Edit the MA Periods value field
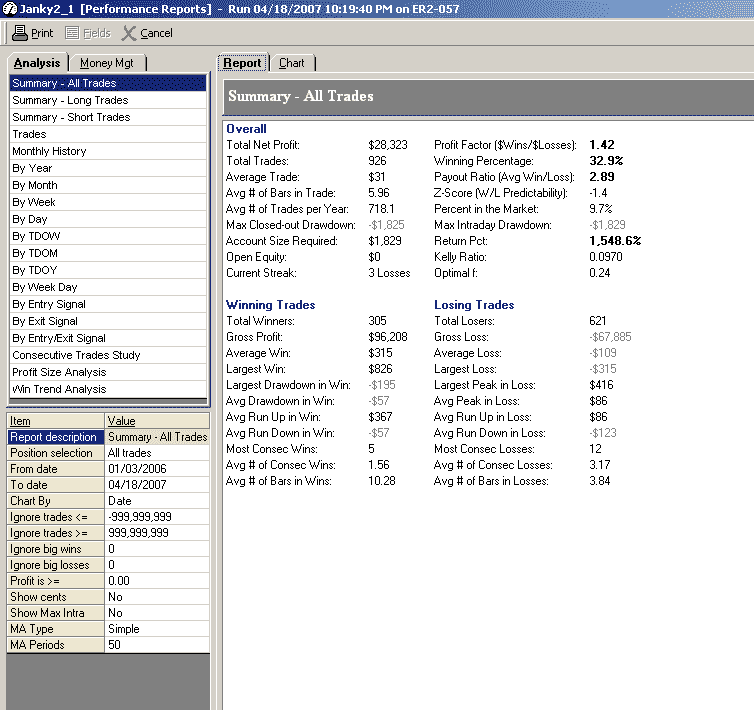Viewport: 754px width, 710px height. click(156, 645)
